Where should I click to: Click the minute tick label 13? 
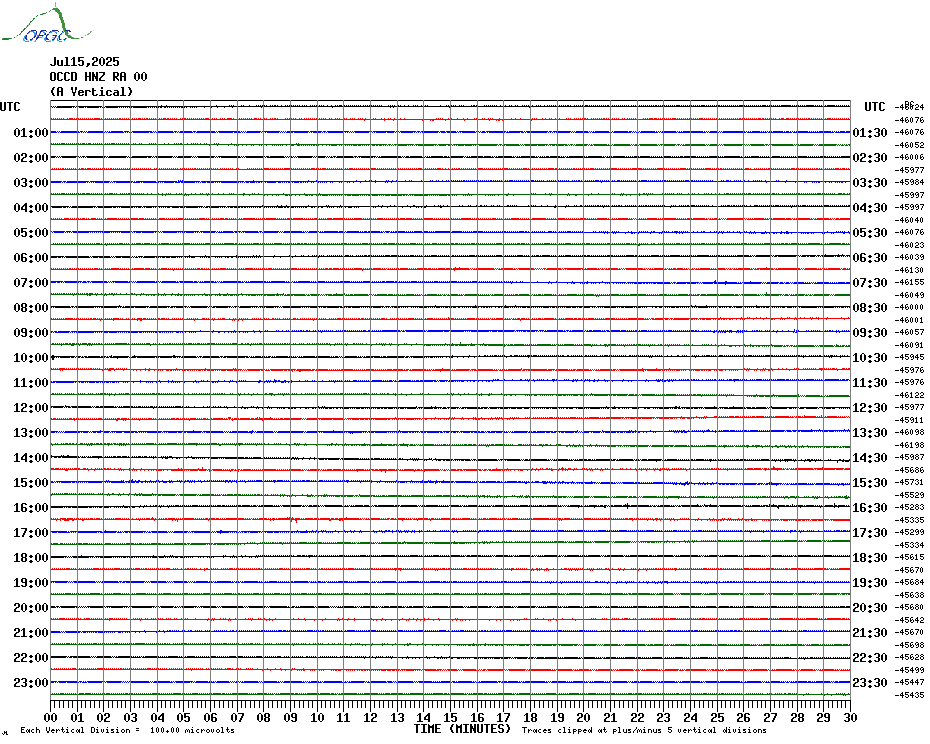[397, 717]
